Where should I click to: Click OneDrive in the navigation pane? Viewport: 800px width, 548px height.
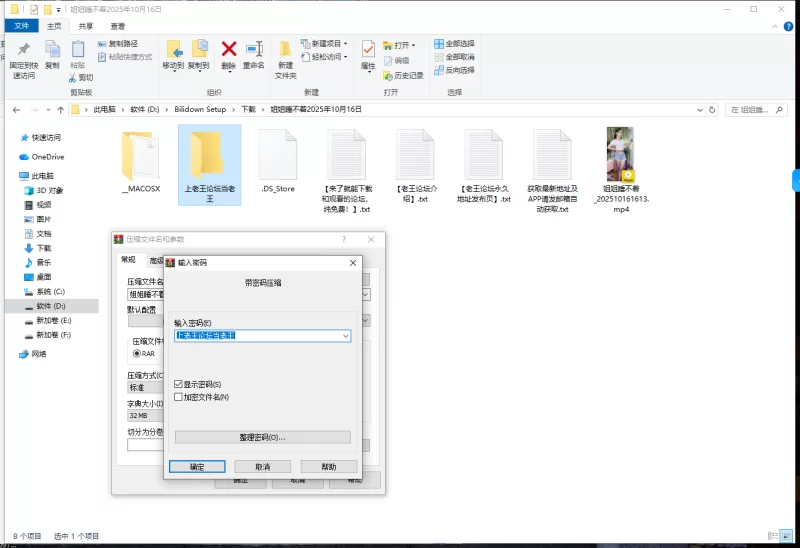[x=47, y=157]
